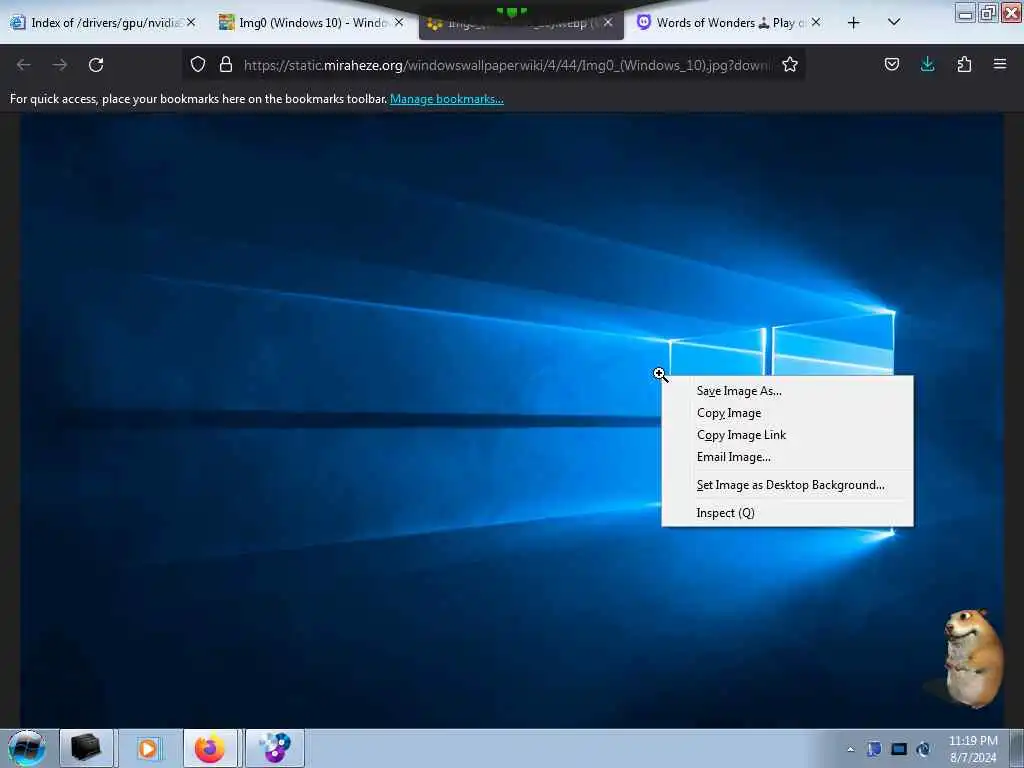Viewport: 1024px width, 768px height.
Task: Open the extensions puzzle icon
Action: point(964,64)
